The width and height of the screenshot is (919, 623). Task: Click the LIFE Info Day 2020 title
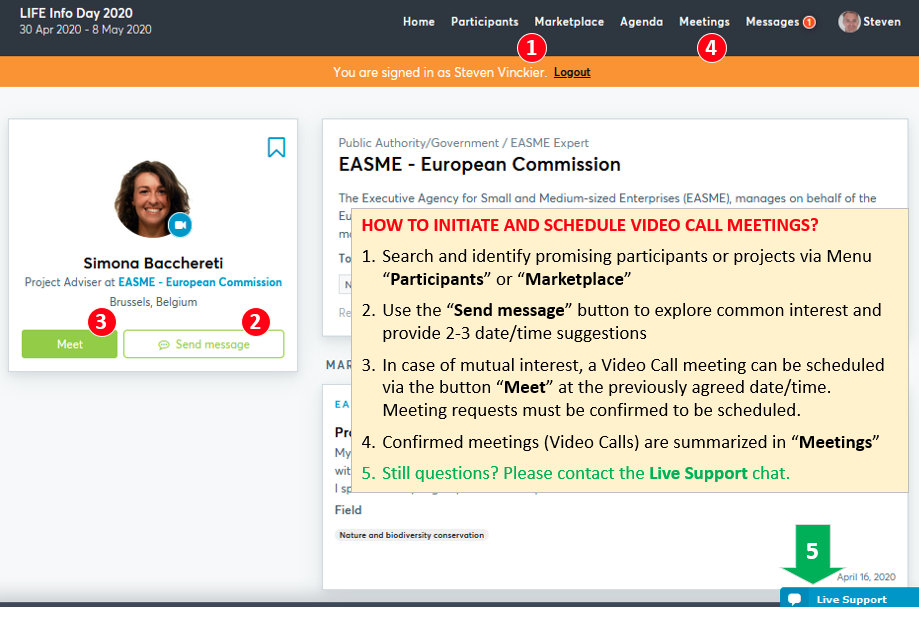76,13
